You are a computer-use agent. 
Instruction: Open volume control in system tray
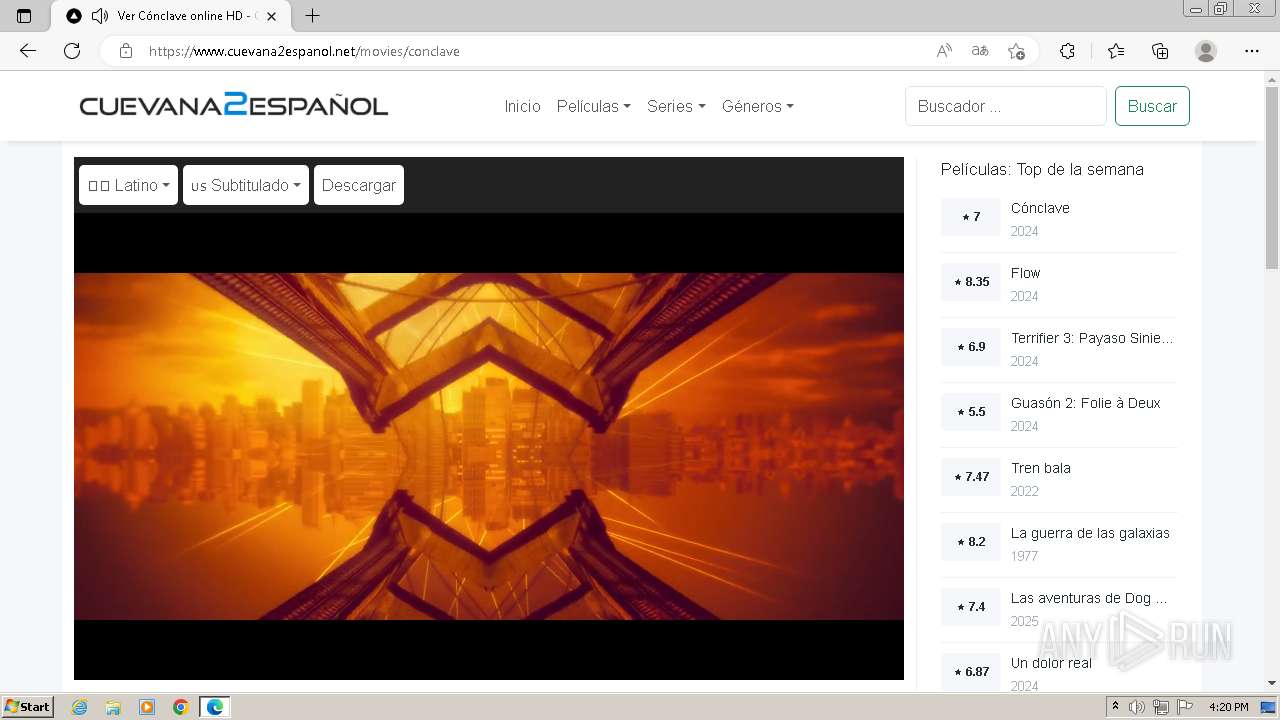point(1137,707)
